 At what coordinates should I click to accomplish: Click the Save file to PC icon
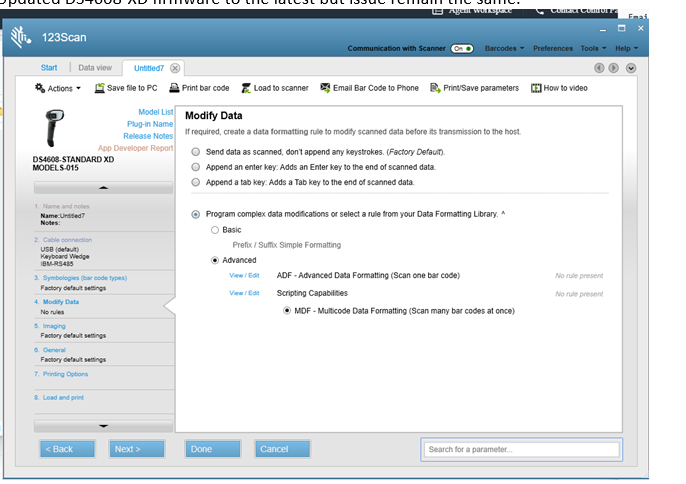coord(100,88)
